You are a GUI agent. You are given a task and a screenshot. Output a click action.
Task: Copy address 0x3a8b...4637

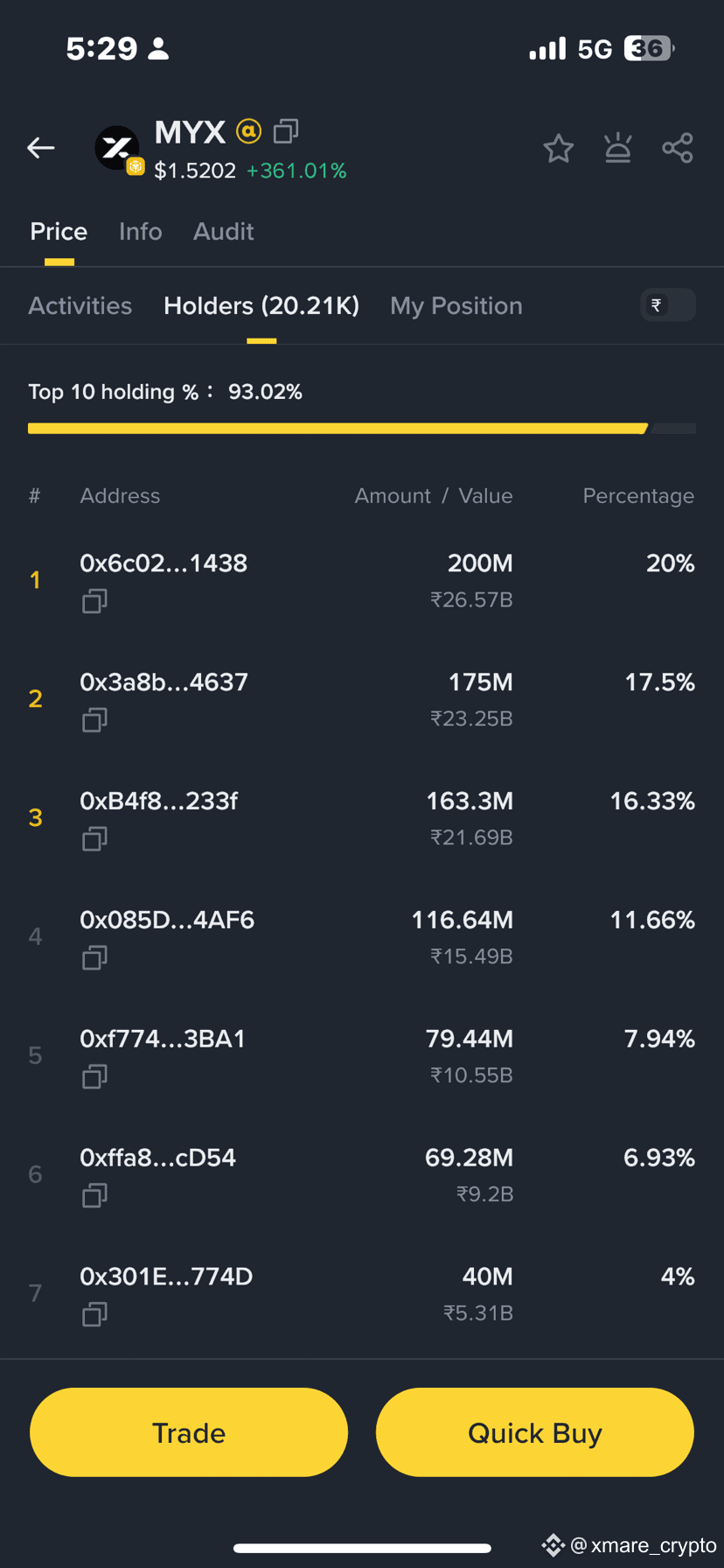click(x=94, y=720)
